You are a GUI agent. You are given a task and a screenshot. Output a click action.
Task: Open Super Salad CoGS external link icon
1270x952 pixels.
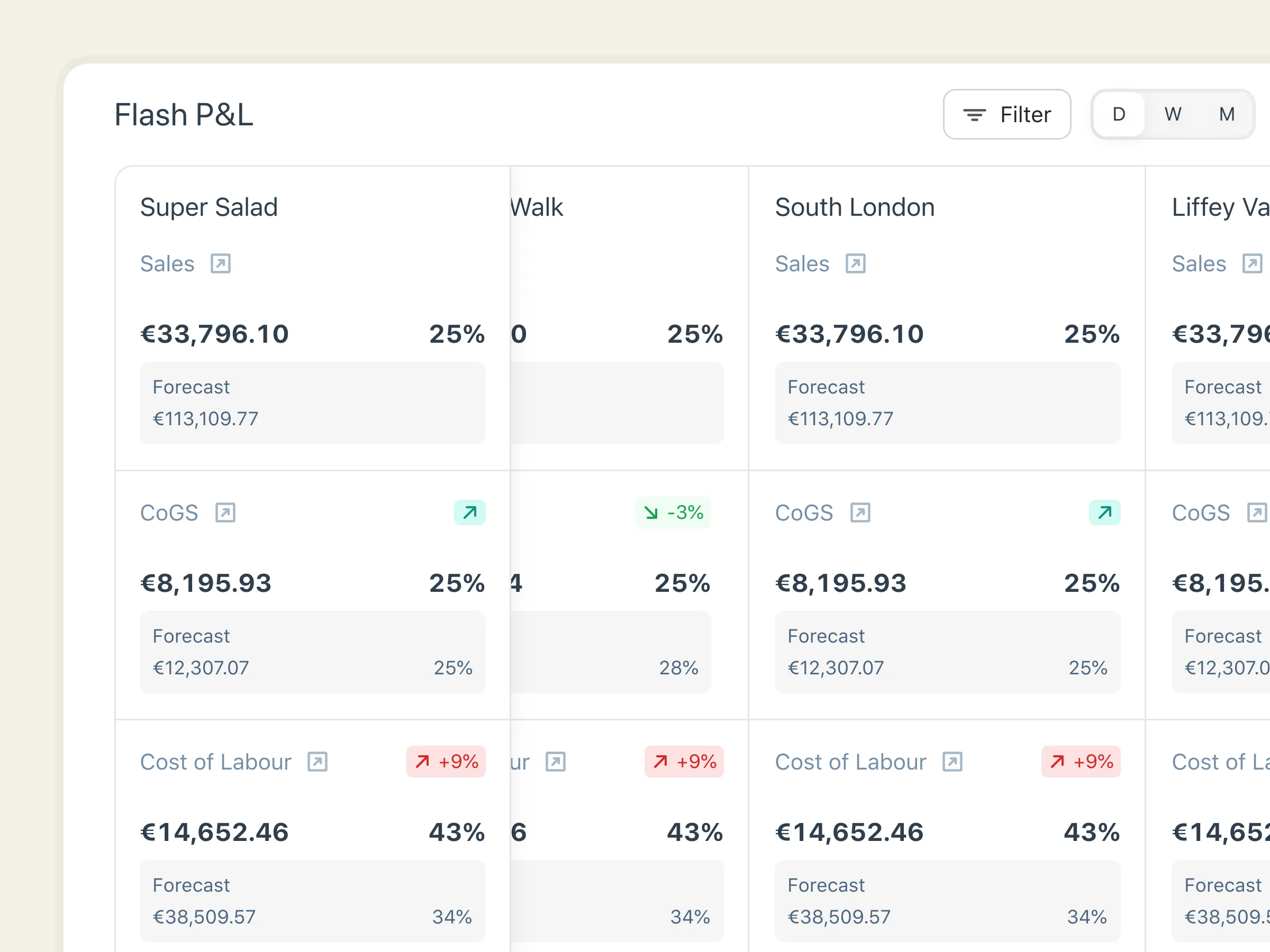(225, 512)
